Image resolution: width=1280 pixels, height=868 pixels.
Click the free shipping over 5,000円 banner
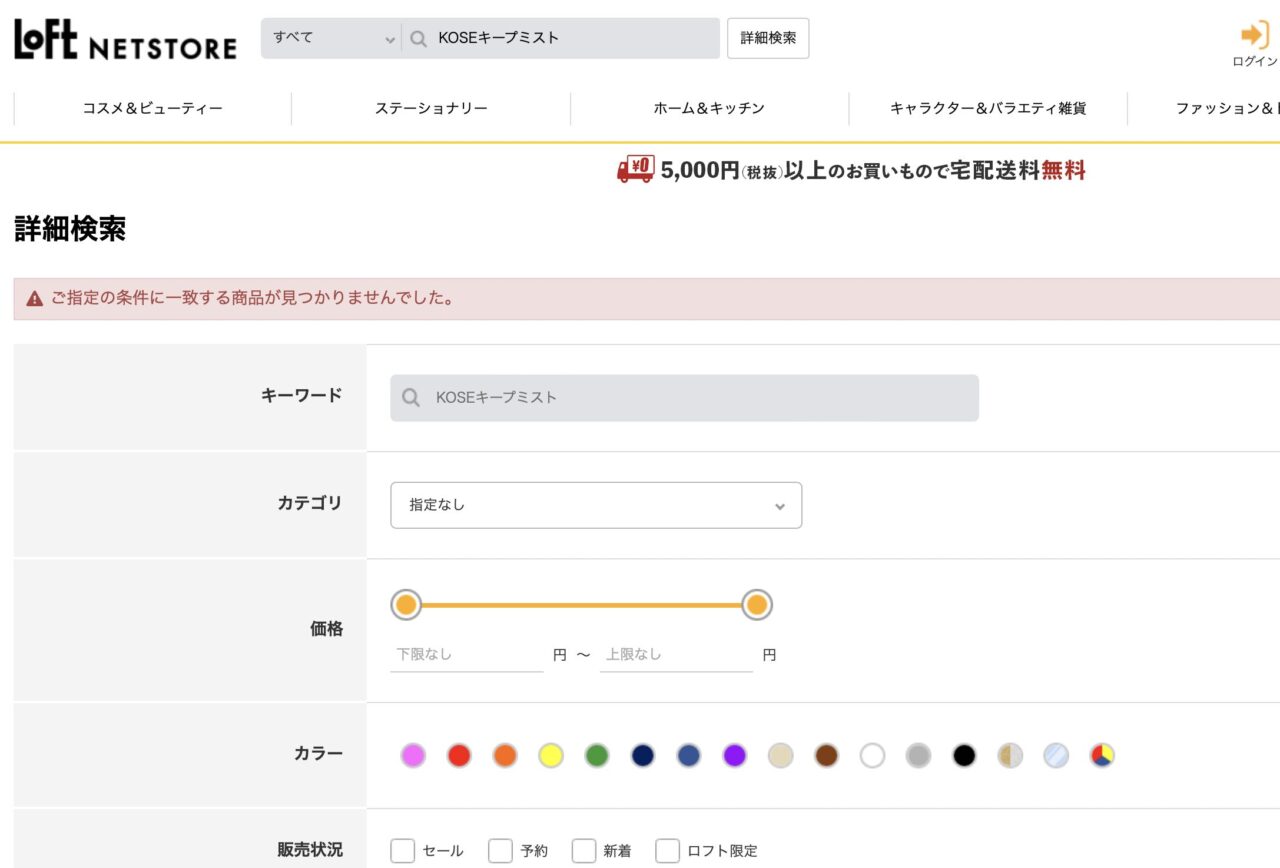[x=851, y=170]
